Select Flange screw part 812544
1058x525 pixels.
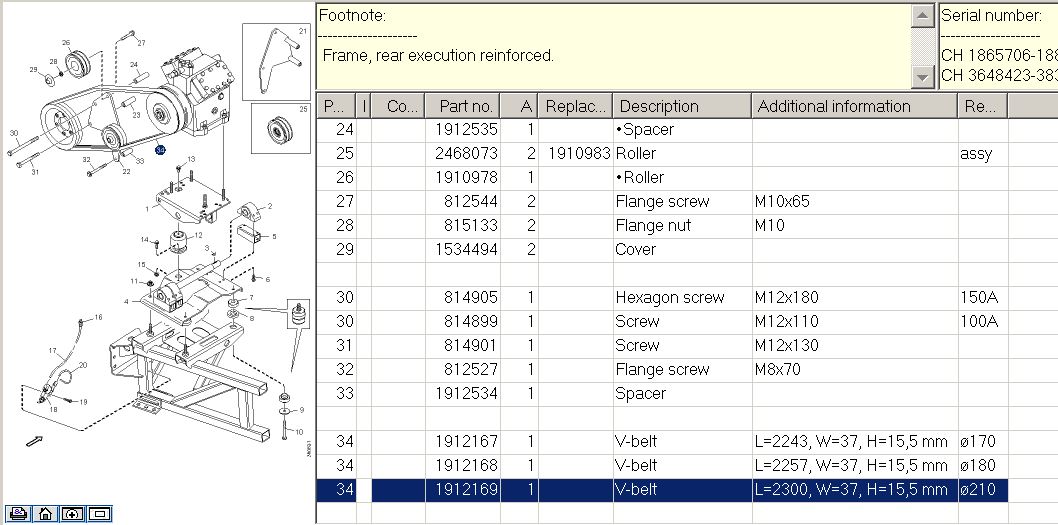point(662,201)
